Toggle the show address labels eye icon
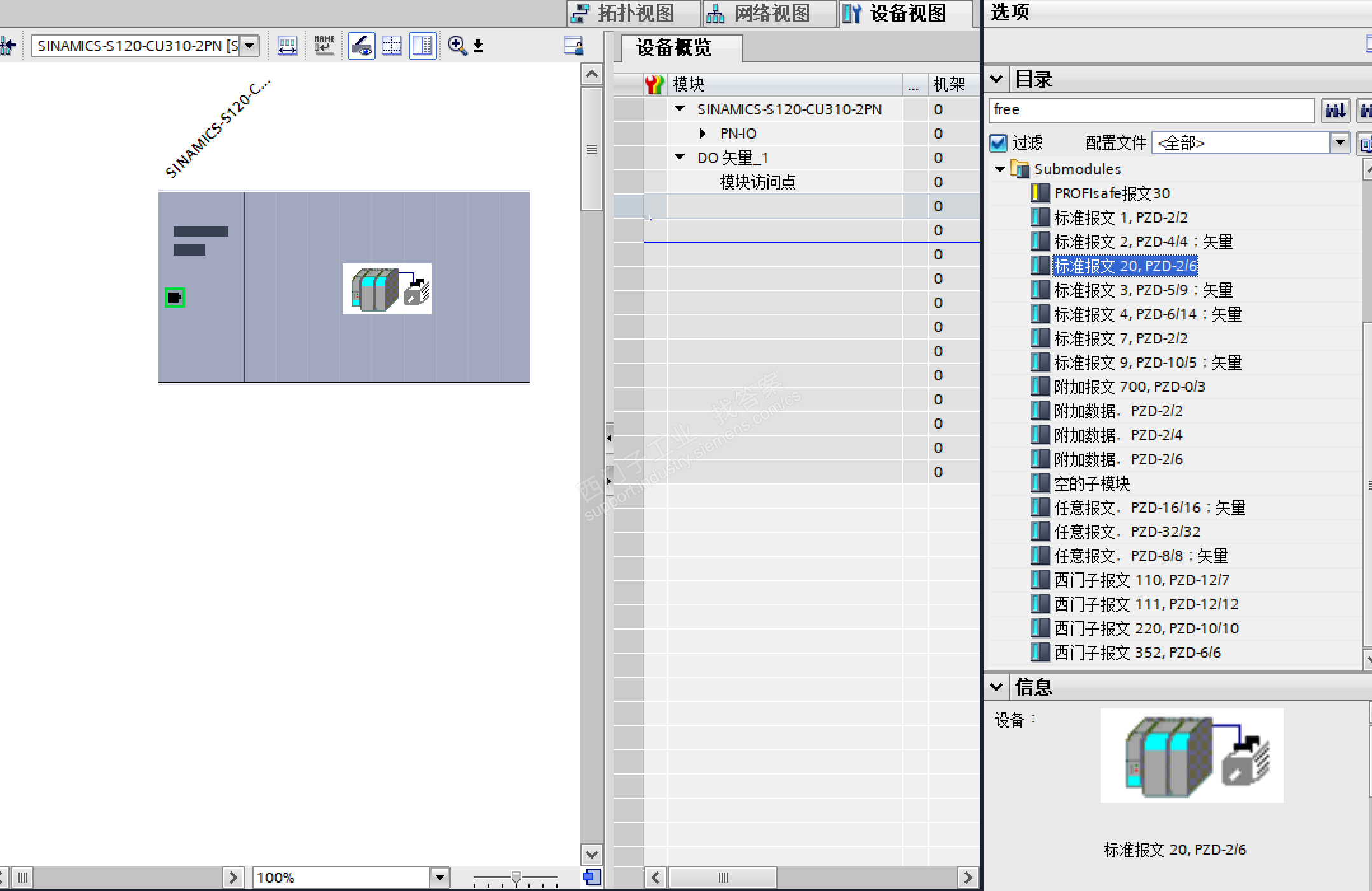The image size is (1372, 891). (x=361, y=45)
